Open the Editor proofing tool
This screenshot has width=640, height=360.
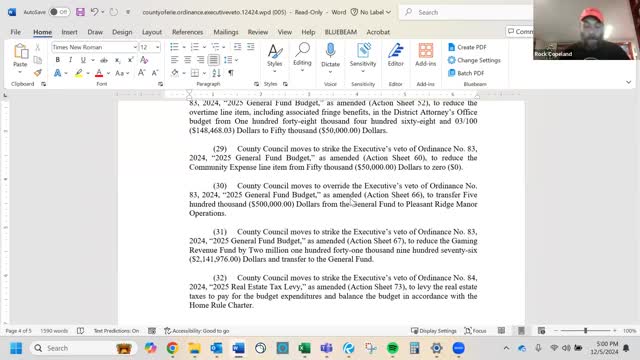tap(396, 55)
